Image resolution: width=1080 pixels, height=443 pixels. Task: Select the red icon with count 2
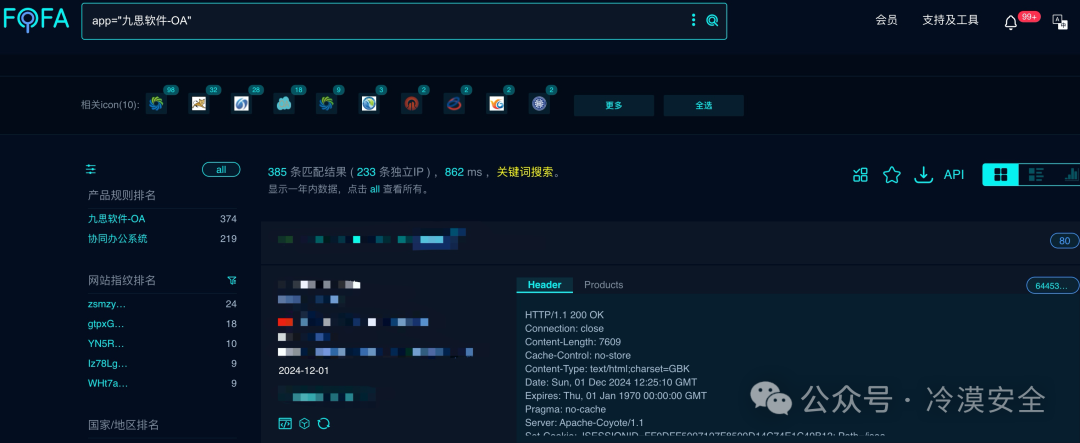411,104
